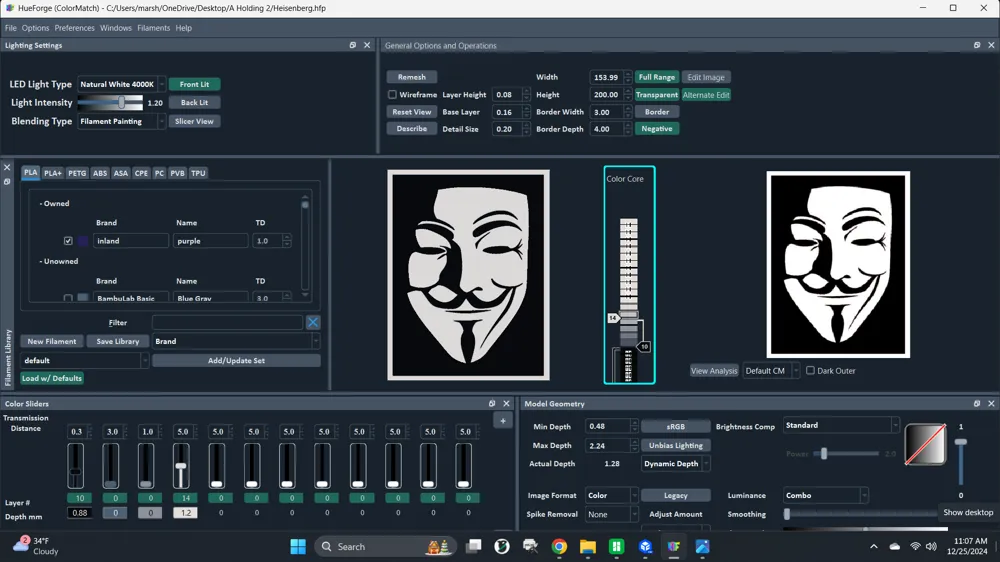
Task: Open the Brightness Comp Standard dropdown
Action: [x=841, y=425]
